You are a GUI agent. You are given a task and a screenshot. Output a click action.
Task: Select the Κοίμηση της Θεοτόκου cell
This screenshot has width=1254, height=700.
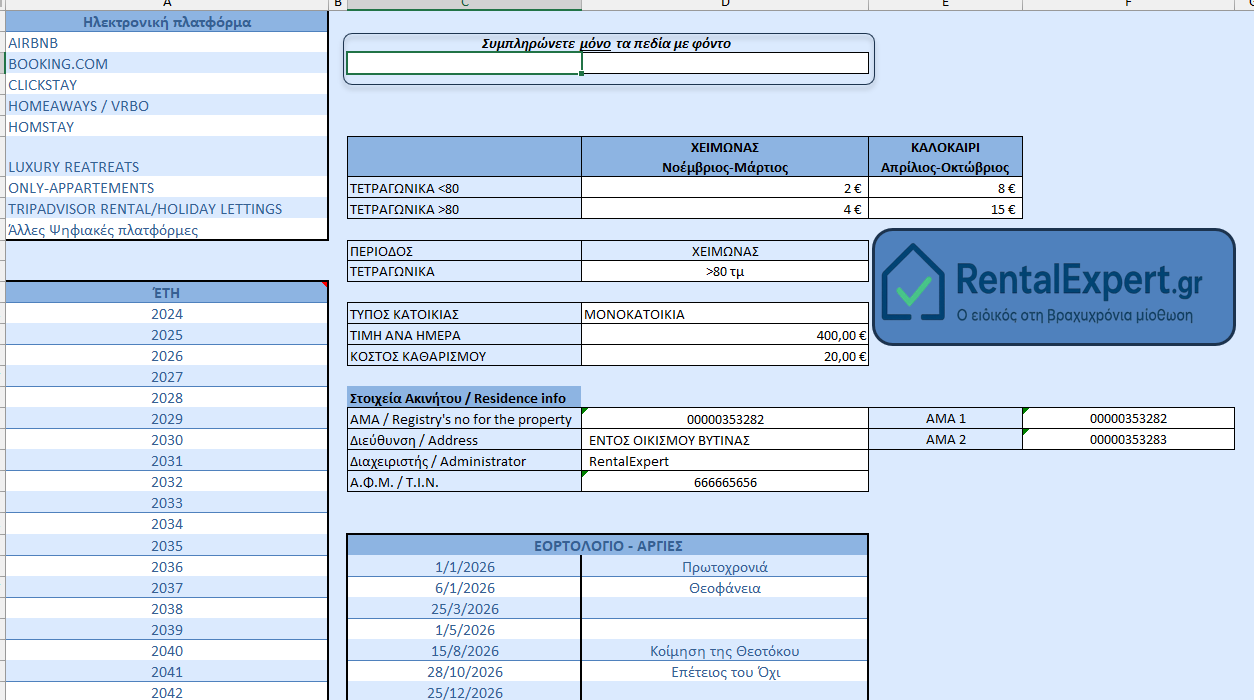click(725, 651)
